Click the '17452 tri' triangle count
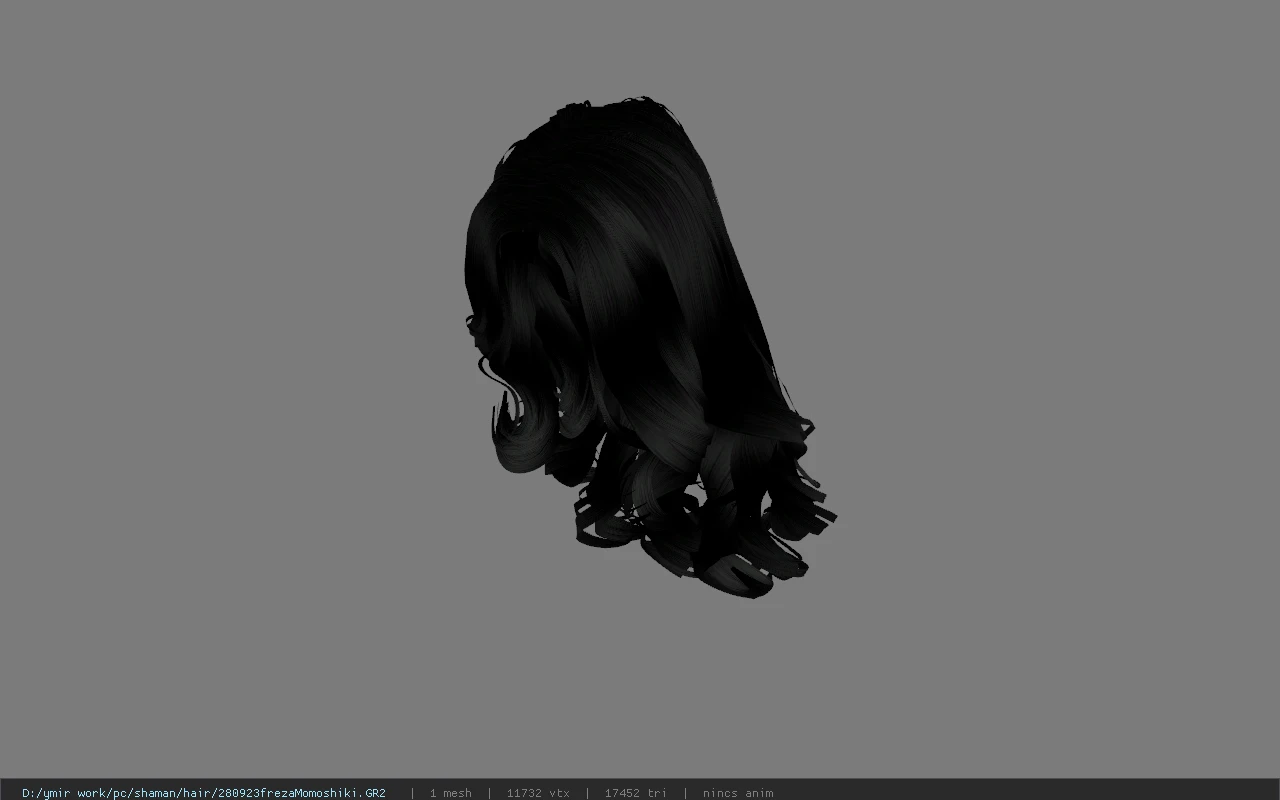Image resolution: width=1280 pixels, height=800 pixels. coord(635,793)
